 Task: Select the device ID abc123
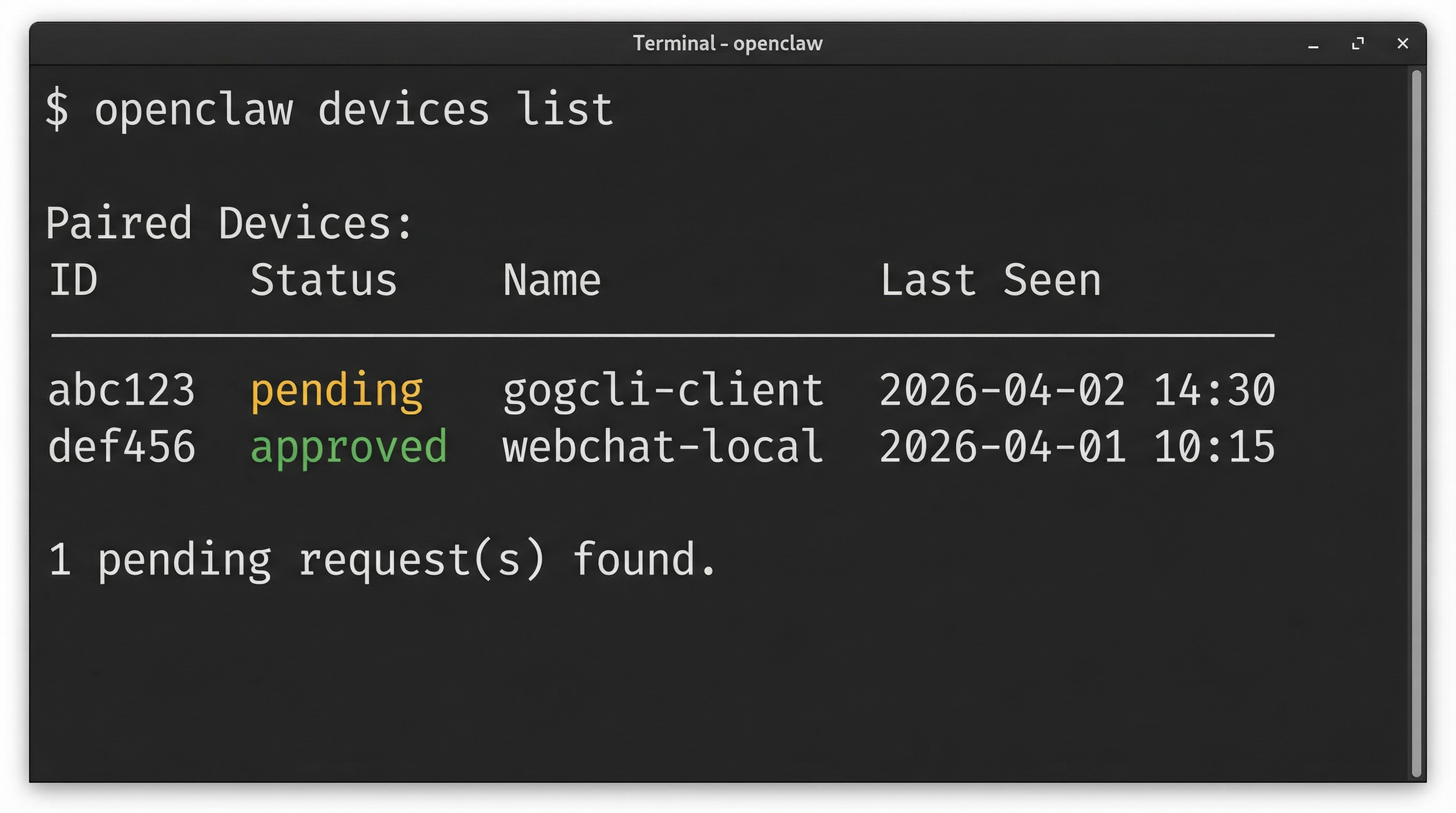coord(122,389)
